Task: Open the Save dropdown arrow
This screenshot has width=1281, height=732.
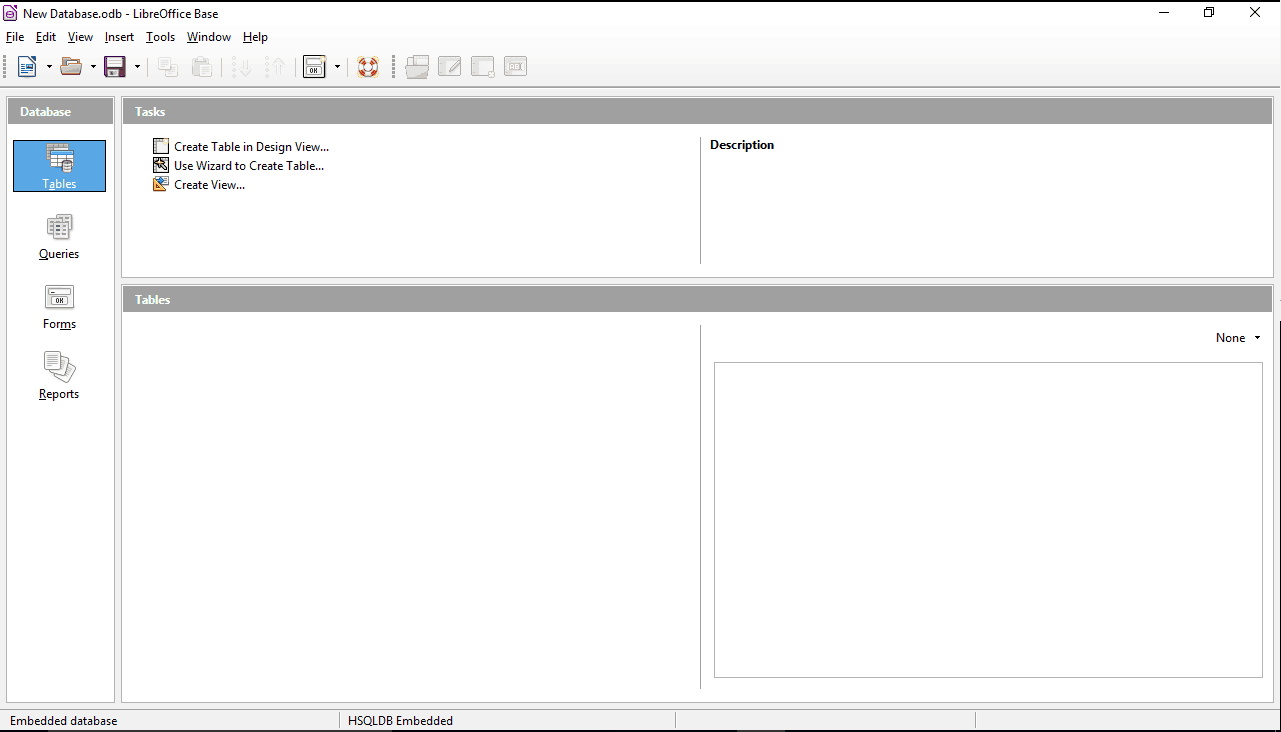Action: pos(137,67)
